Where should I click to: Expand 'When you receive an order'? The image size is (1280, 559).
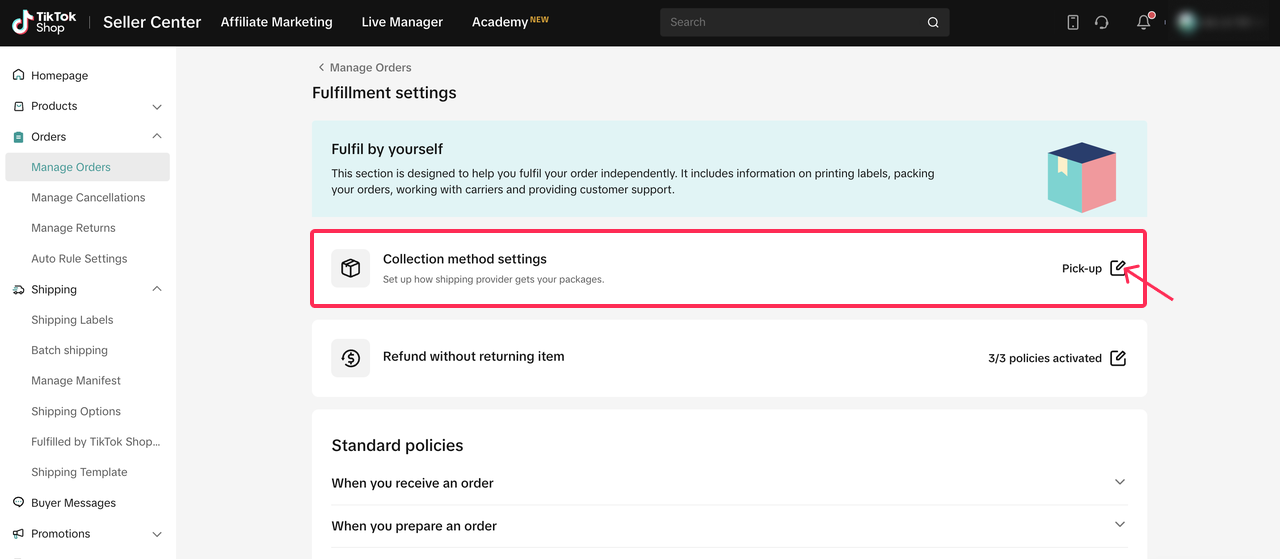click(x=1119, y=483)
